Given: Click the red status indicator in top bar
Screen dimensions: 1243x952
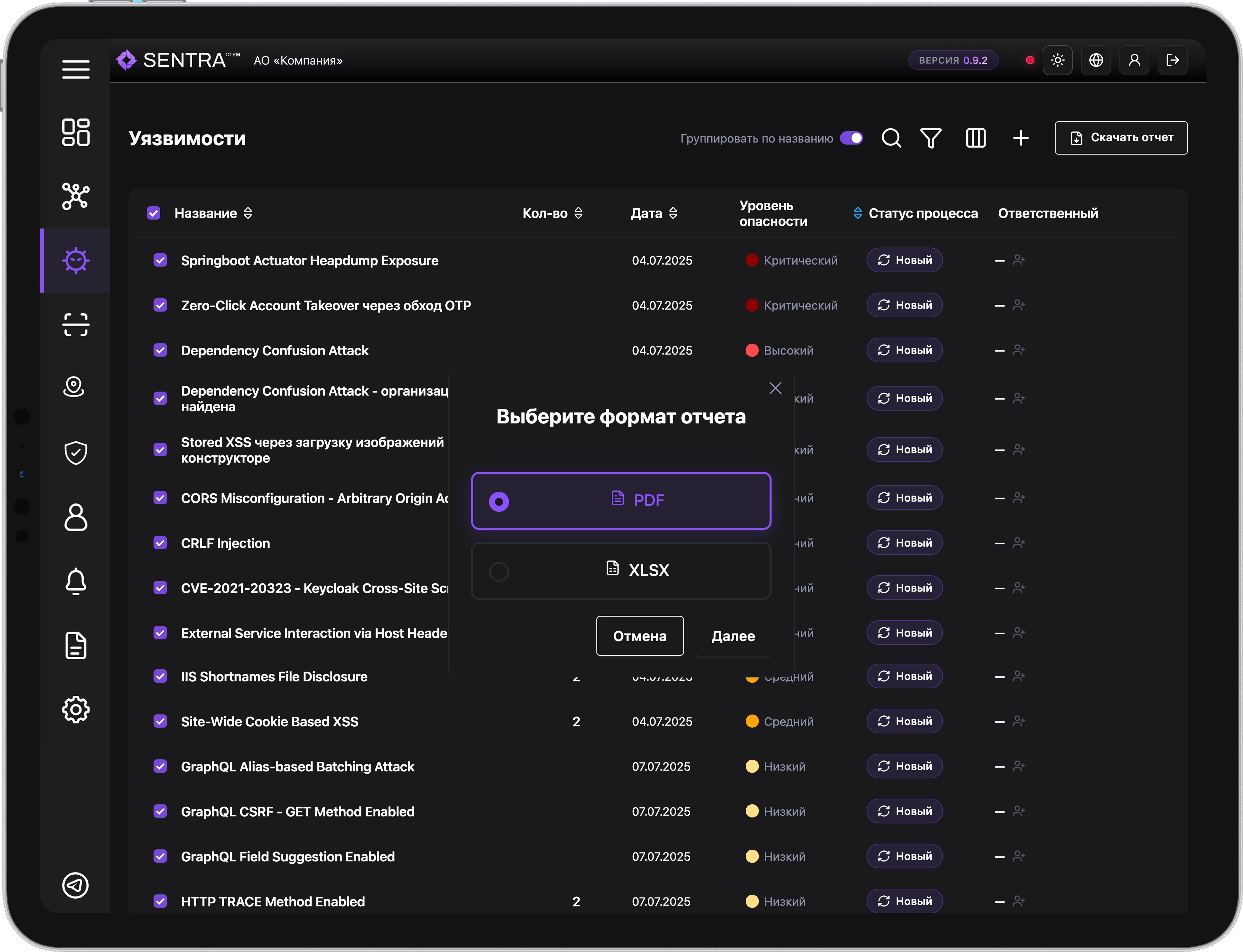Looking at the screenshot, I should pos(1030,60).
